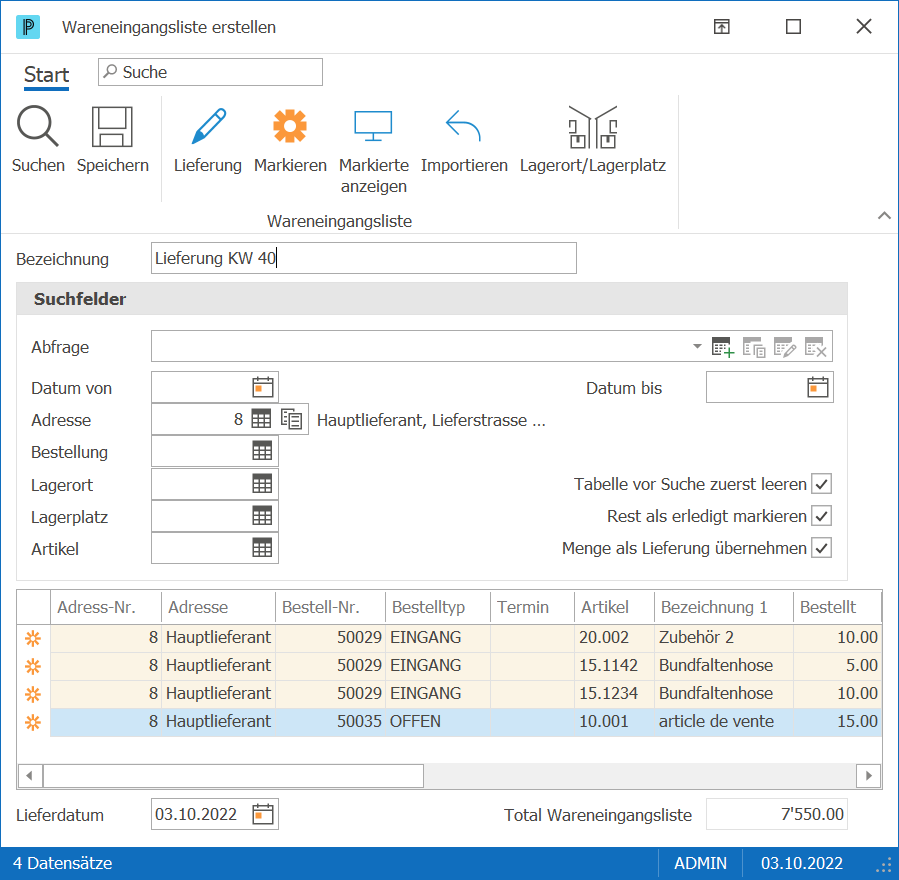Uncheck Rest als erledigt markieren

tap(822, 516)
